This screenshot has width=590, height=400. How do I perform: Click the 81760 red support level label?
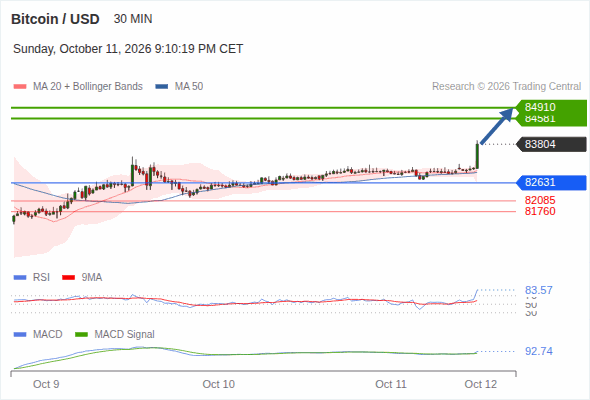[540, 211]
